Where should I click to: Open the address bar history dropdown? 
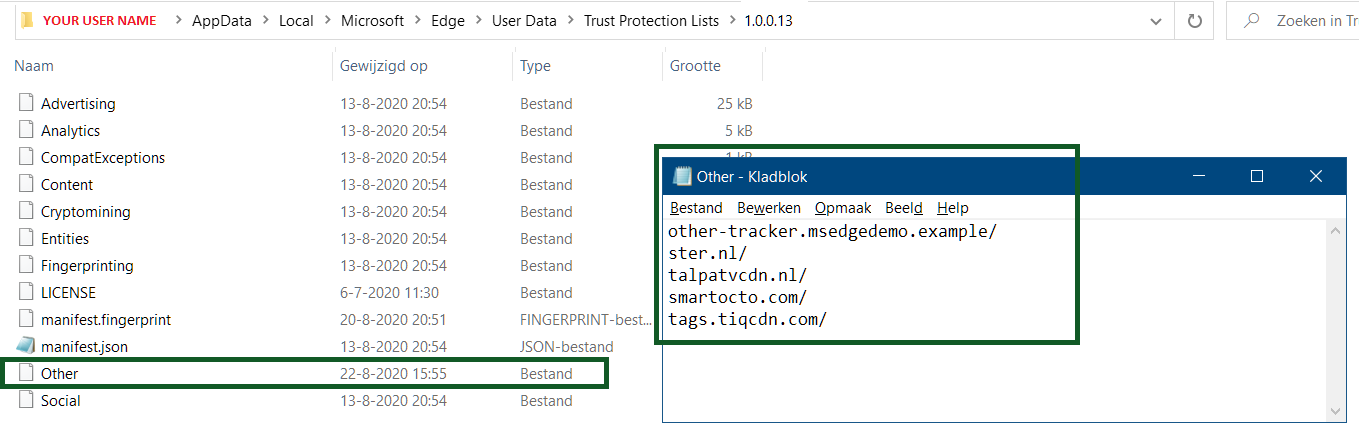[x=1156, y=20]
